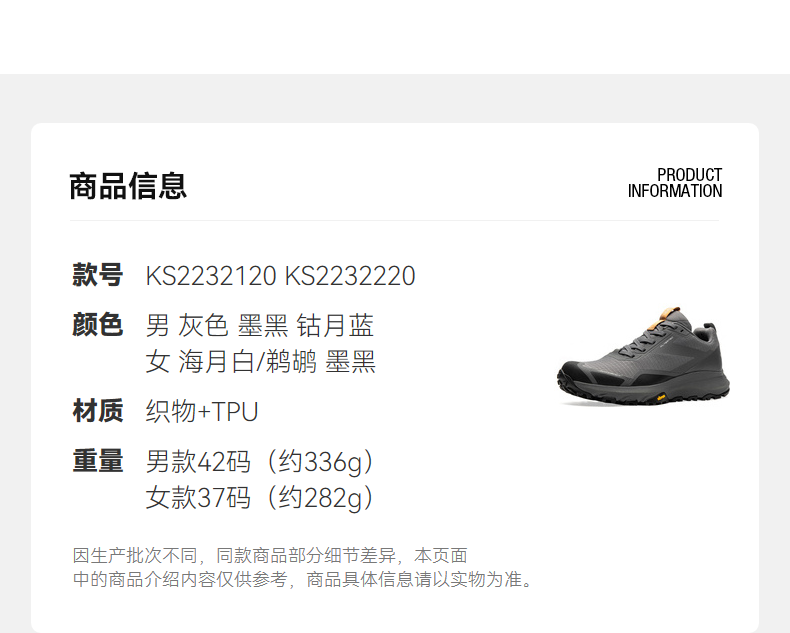Click the 款号 label
Screen dimensions: 790x633
[x=97, y=275]
